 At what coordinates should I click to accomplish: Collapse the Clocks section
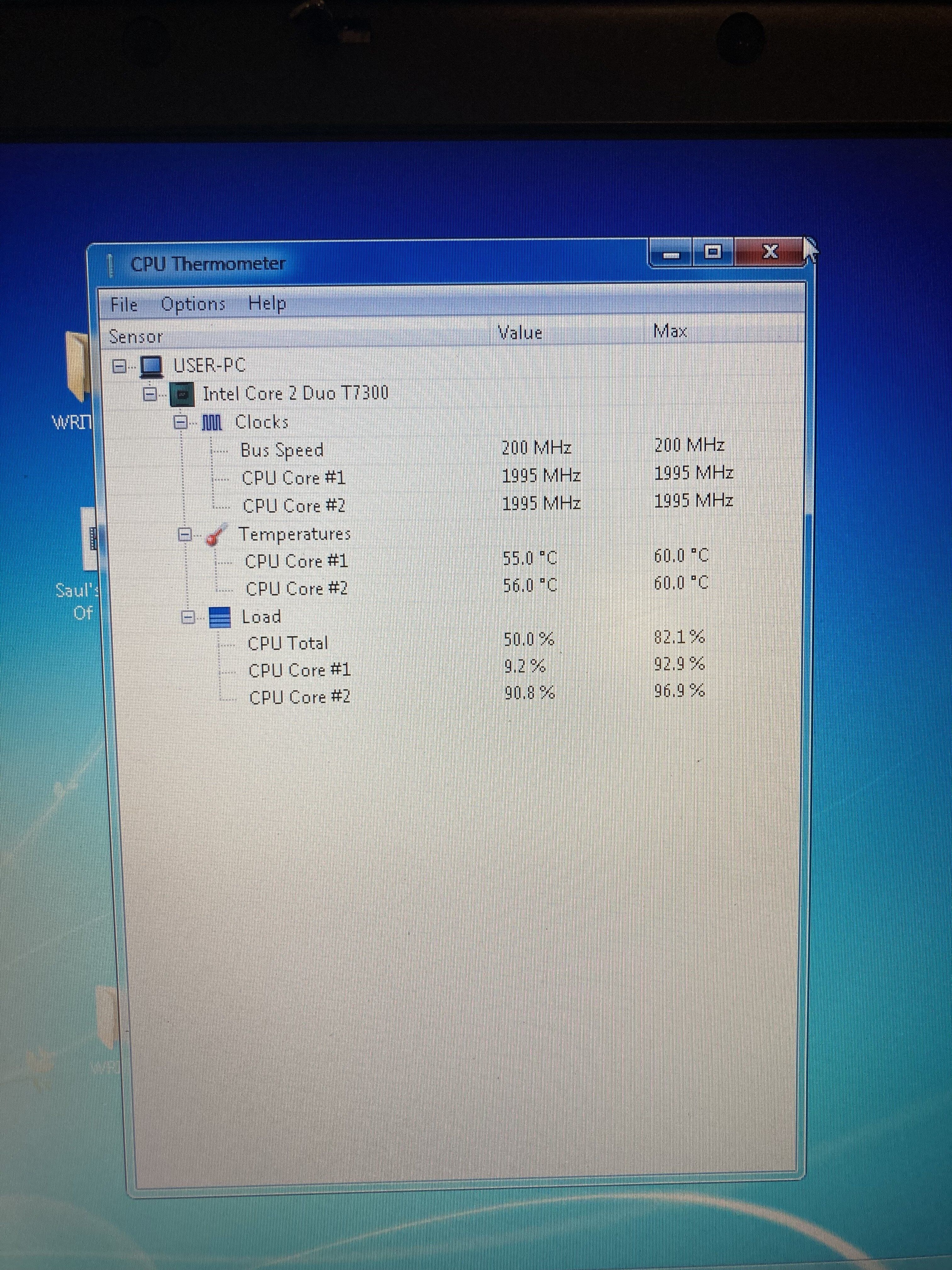pyautogui.click(x=181, y=423)
